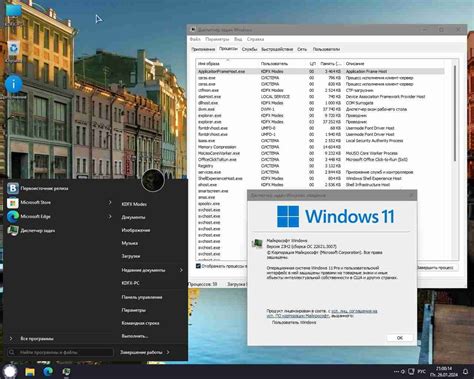Open the Start button on the taskbar
The height and width of the screenshot is (379, 474).
[x=10, y=371]
